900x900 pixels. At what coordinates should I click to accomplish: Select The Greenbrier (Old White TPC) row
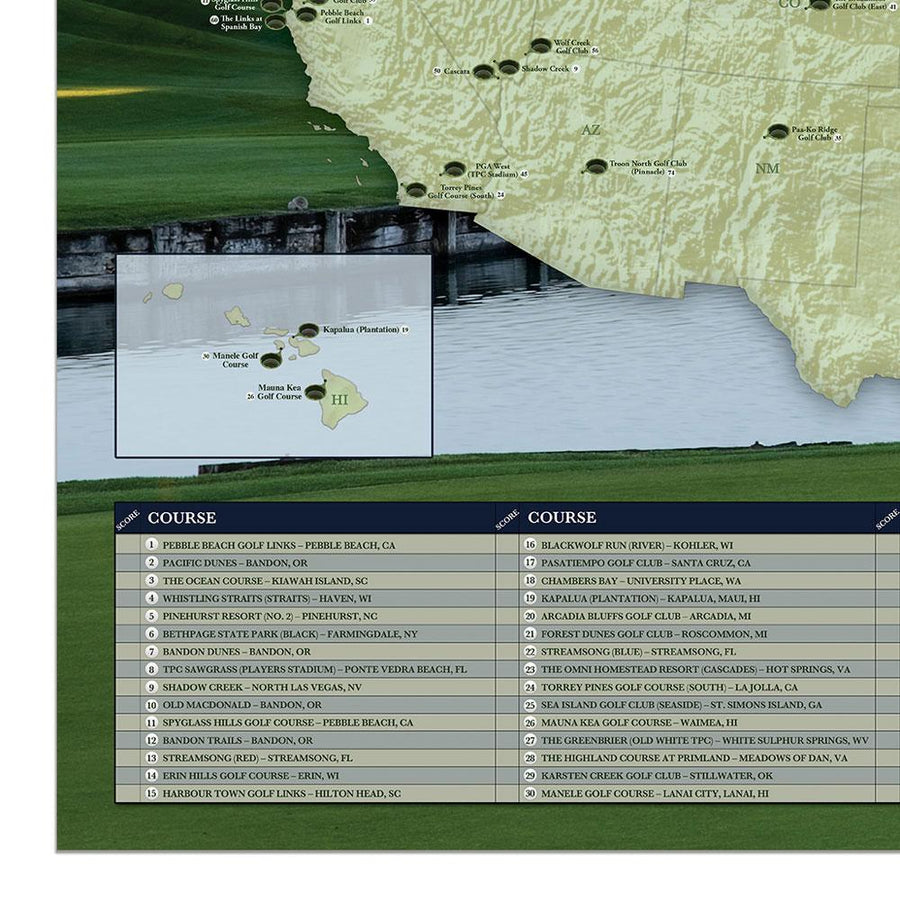pyautogui.click(x=686, y=740)
